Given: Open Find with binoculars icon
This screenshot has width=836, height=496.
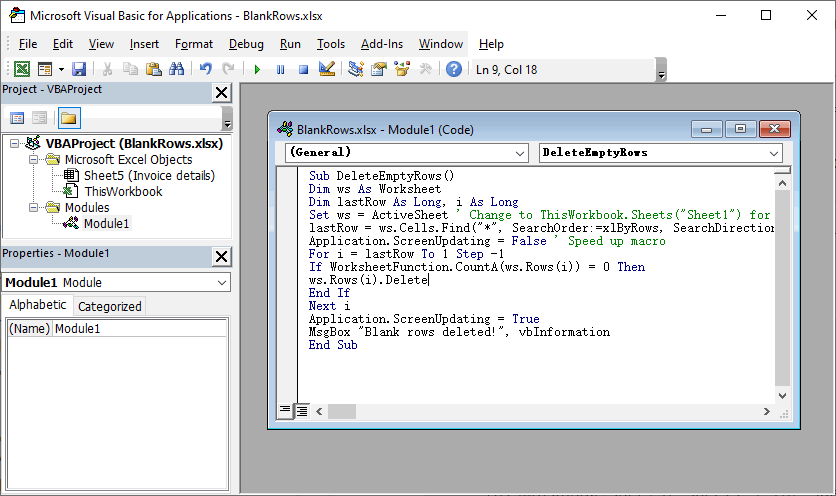Looking at the screenshot, I should click(176, 69).
